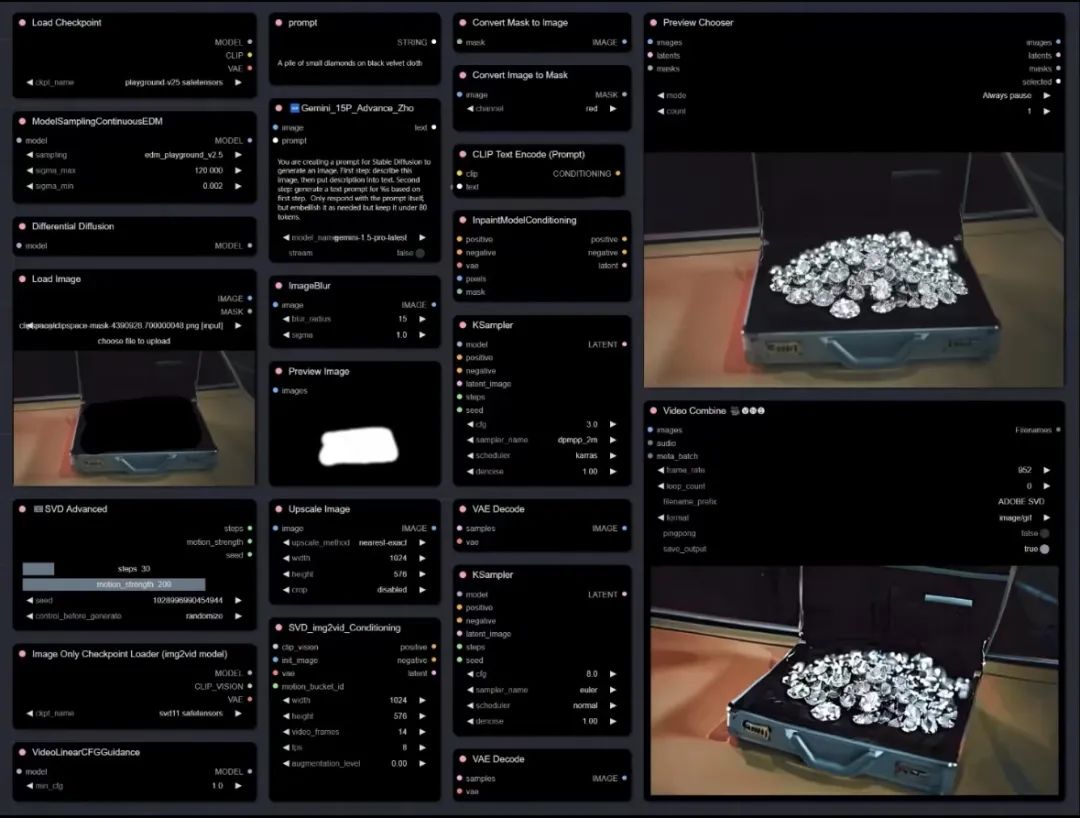Viewport: 1080px width, 818px height.
Task: Open upscale_method nearest-exact selector
Action: [354, 543]
